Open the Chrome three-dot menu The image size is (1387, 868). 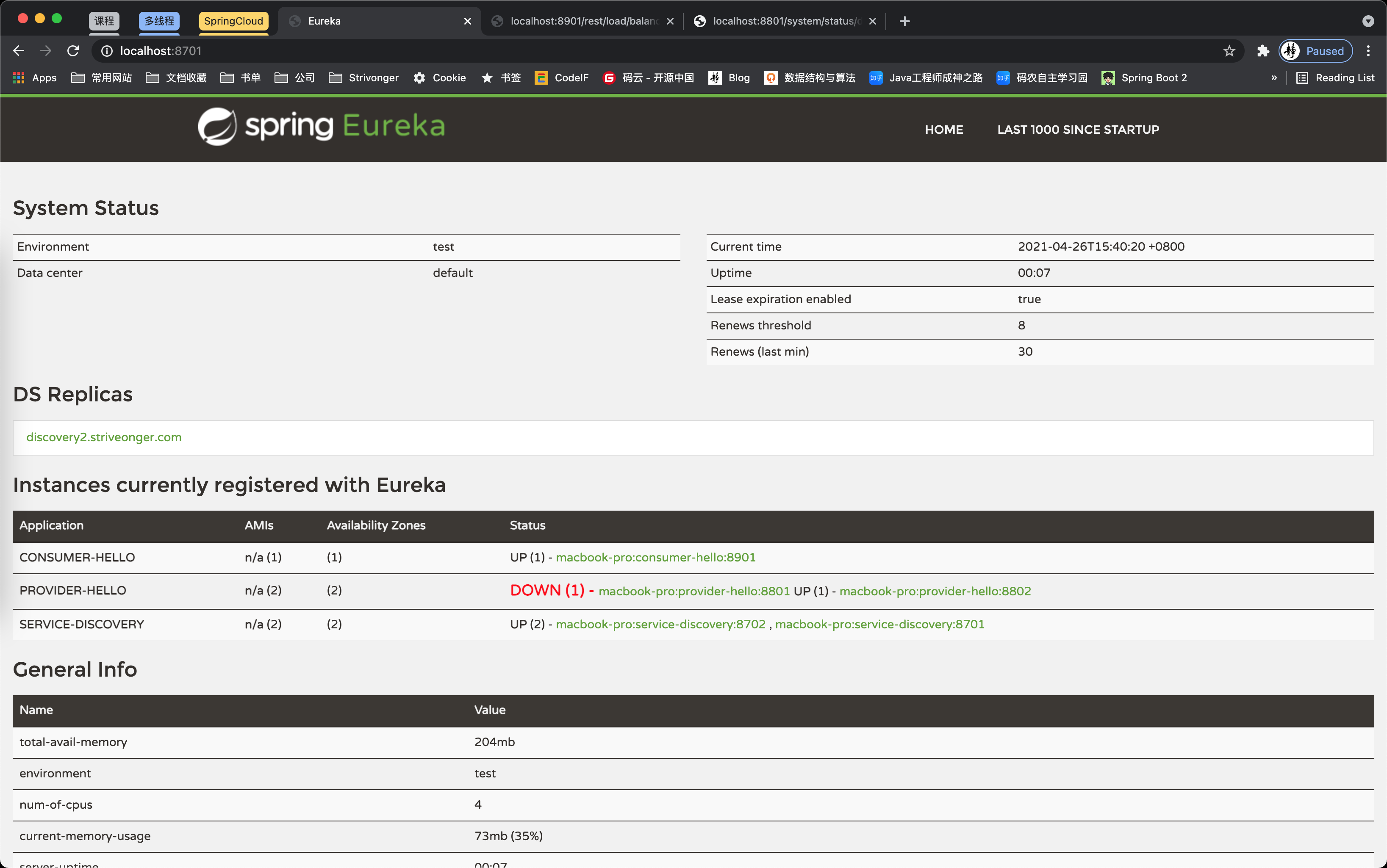1369,51
